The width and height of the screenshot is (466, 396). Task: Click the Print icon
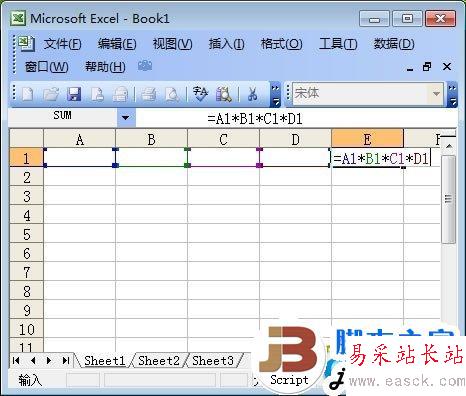pos(148,94)
